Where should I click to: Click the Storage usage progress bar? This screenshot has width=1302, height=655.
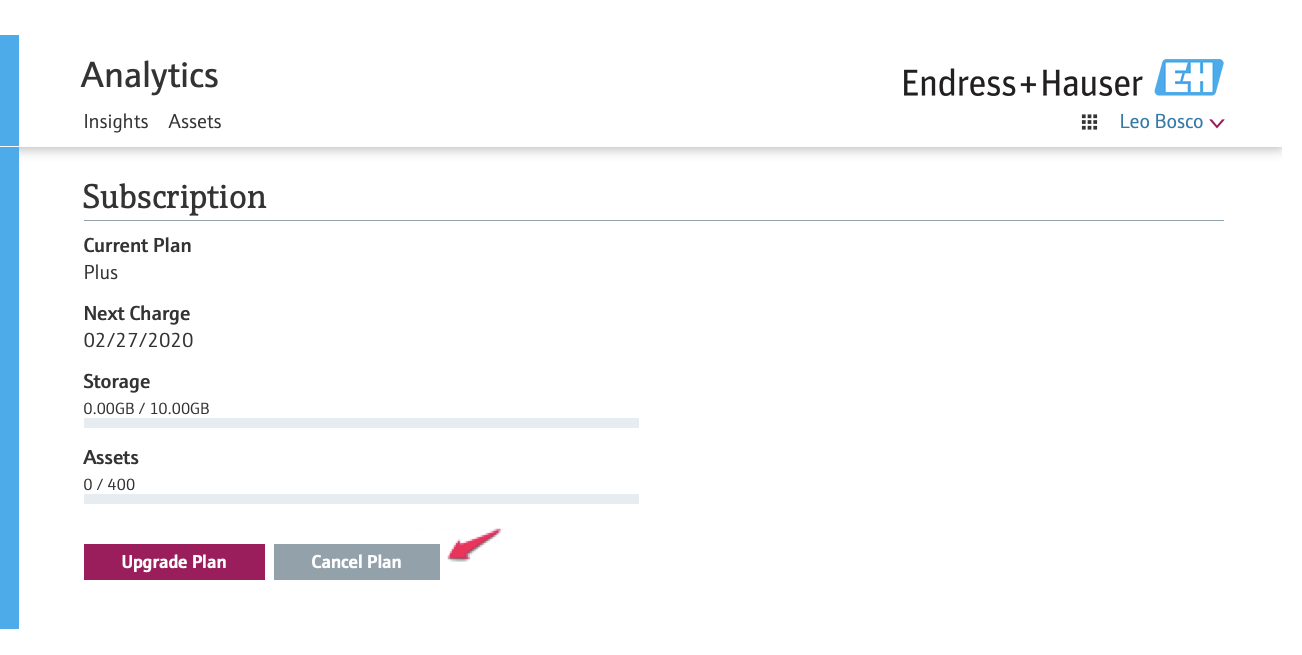(x=361, y=423)
